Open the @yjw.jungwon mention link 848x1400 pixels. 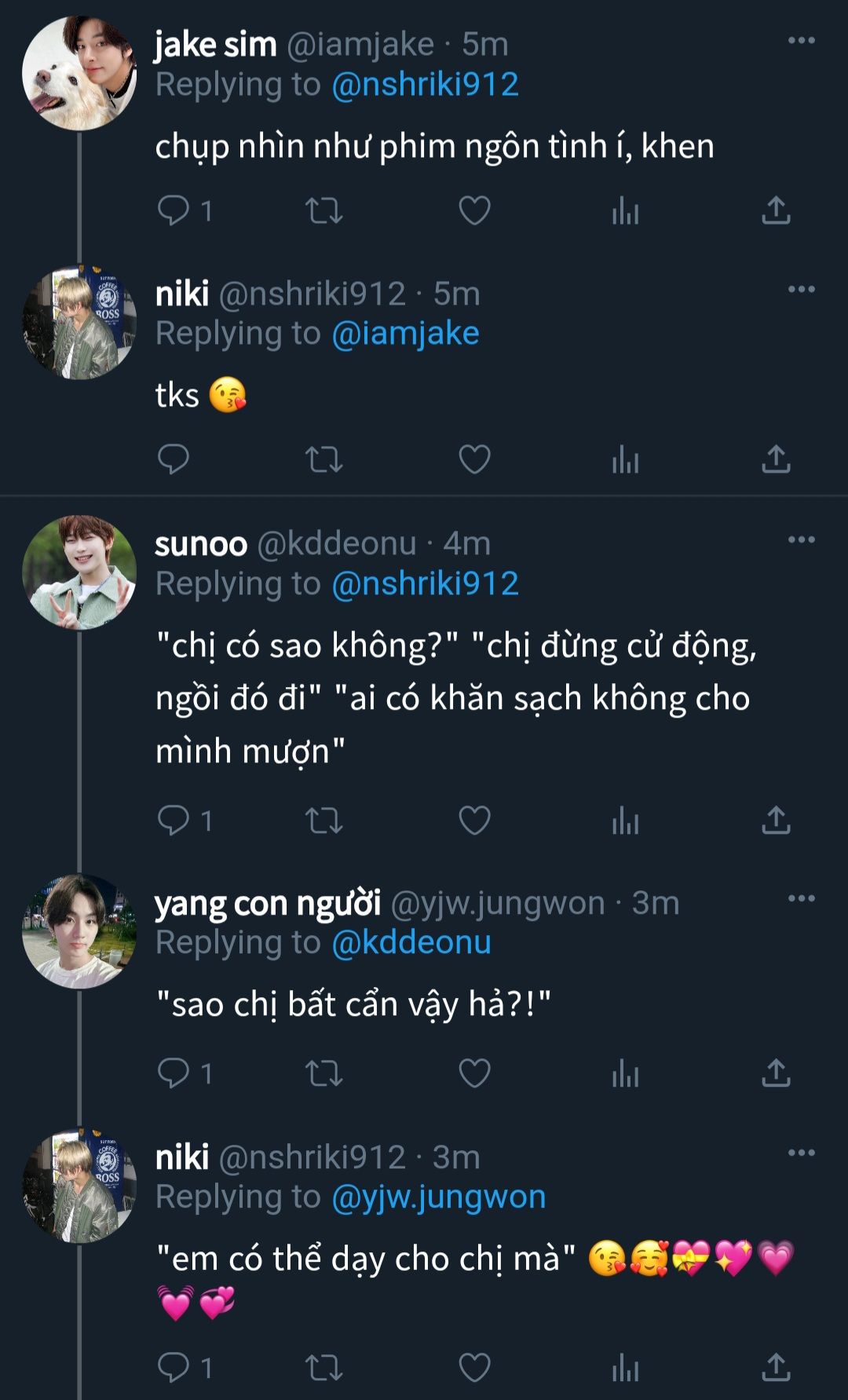point(438,1197)
